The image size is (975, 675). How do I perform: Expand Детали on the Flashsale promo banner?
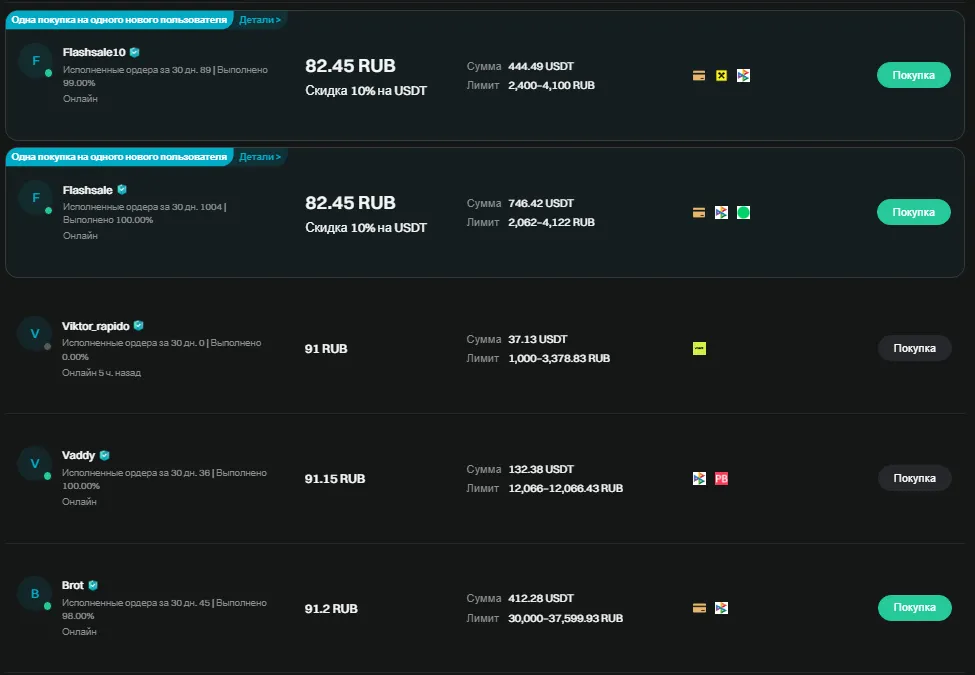click(260, 156)
